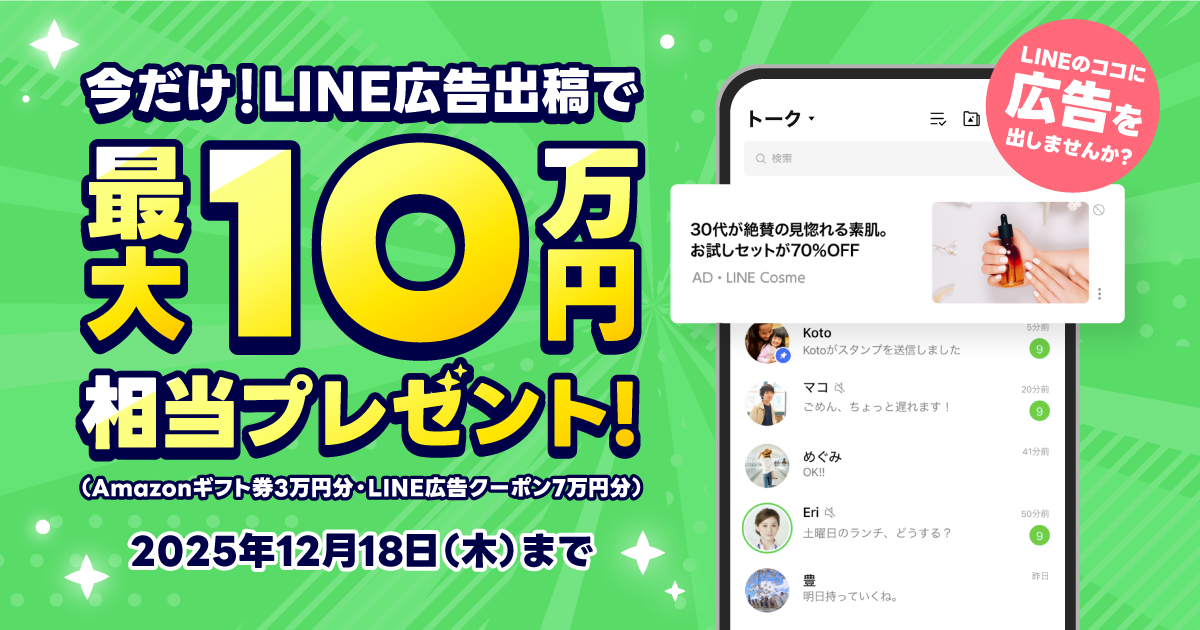
Task: Click the muted speaker icon beside Eri
Action: click(x=830, y=512)
